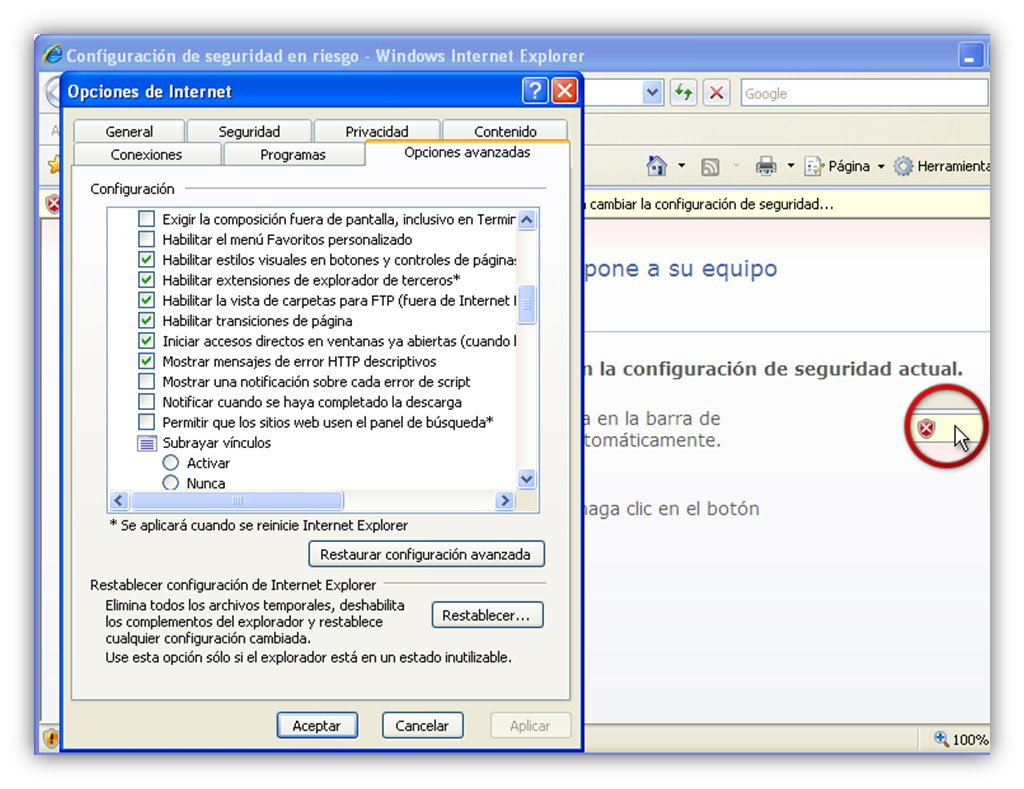Toggle Exigir la composición fuera de pantalla checkbox

[147, 219]
